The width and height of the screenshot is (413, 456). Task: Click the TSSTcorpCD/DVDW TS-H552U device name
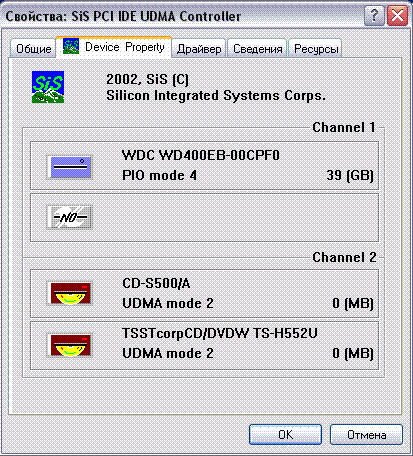[x=220, y=333]
